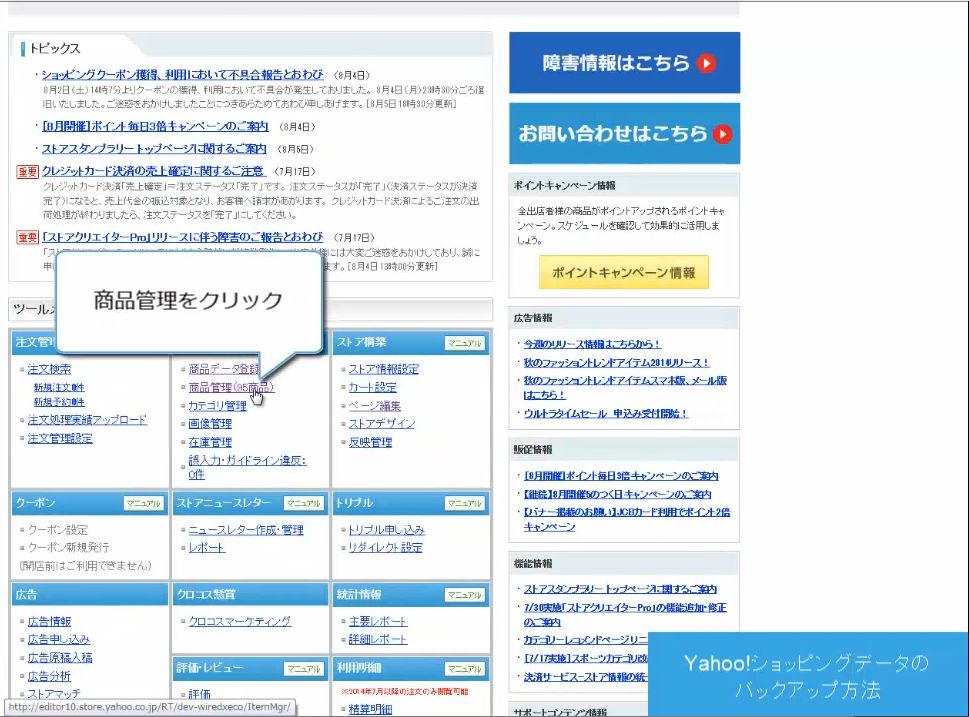Open the ショッピングクーポン不具合報告とおわび topic
Viewport: 969px width, 717px height.
tap(182, 74)
